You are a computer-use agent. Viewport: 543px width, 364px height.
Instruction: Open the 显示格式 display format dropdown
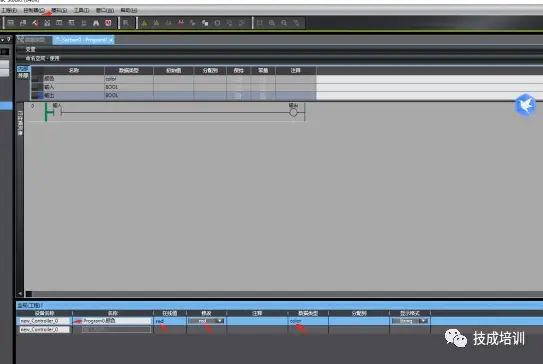tap(423, 321)
